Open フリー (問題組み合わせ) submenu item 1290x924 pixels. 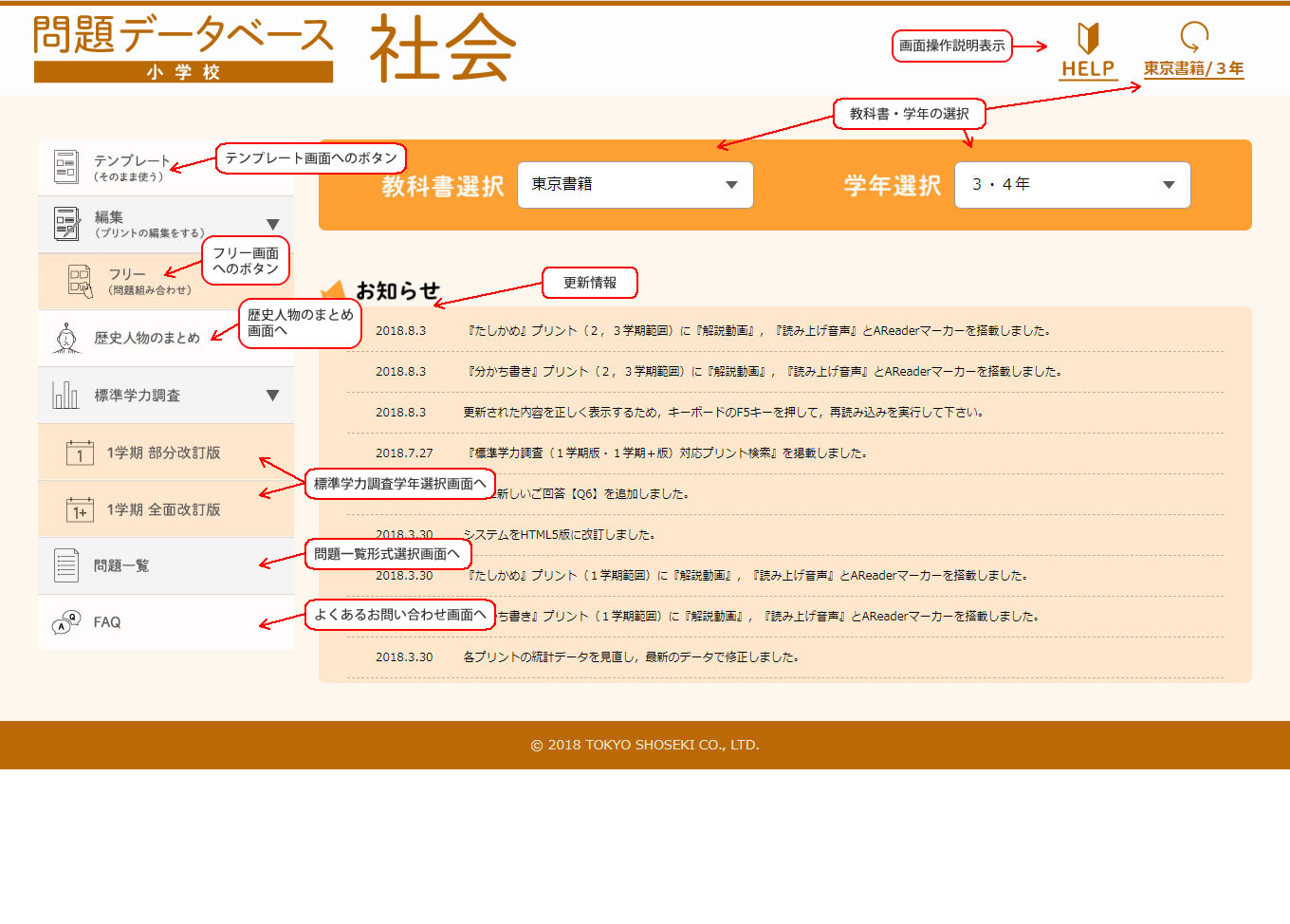pyautogui.click(x=166, y=281)
